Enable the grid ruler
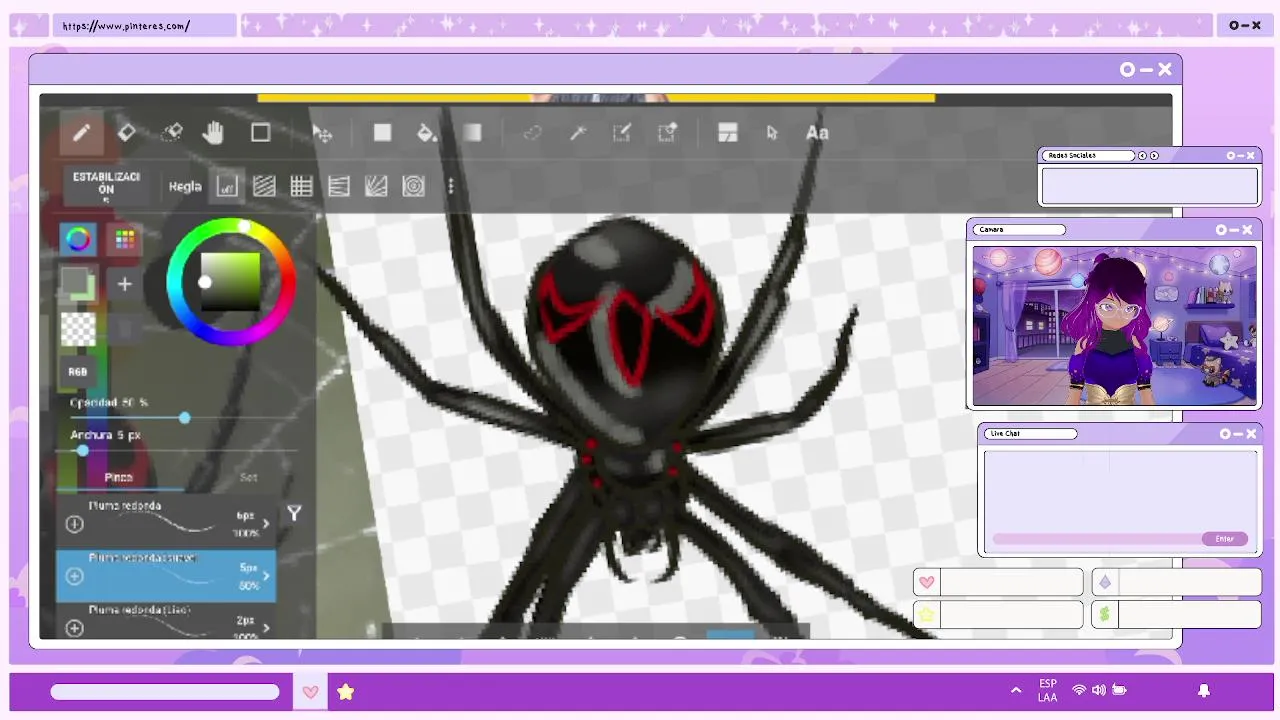Screen dimensions: 1280x720 tap(301, 186)
